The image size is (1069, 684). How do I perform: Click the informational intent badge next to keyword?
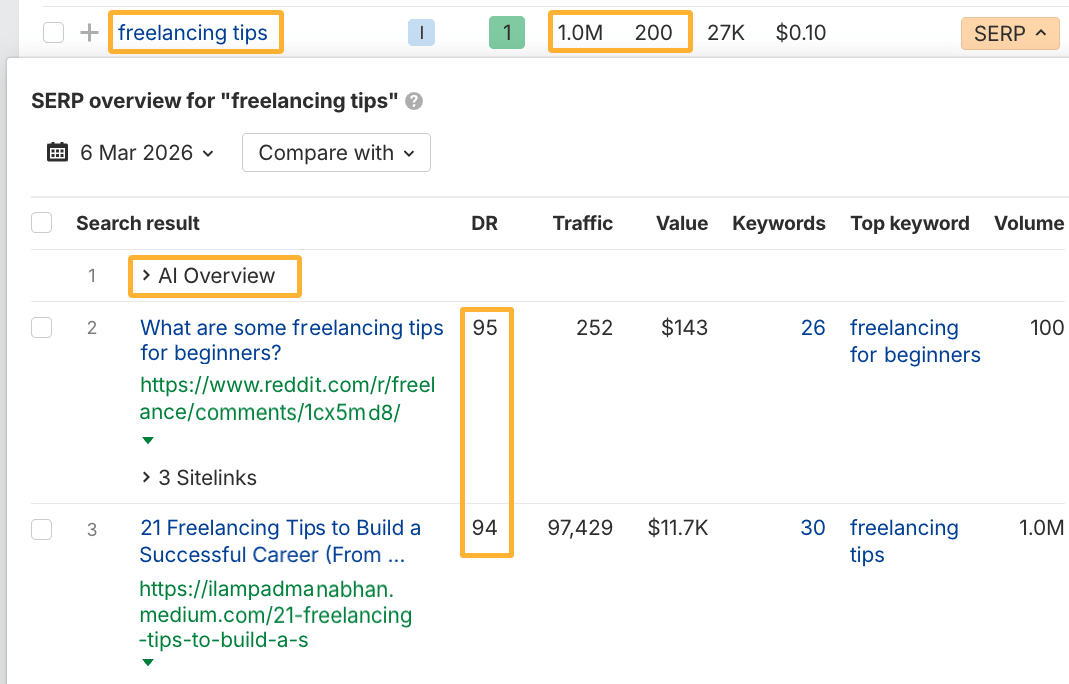click(421, 32)
